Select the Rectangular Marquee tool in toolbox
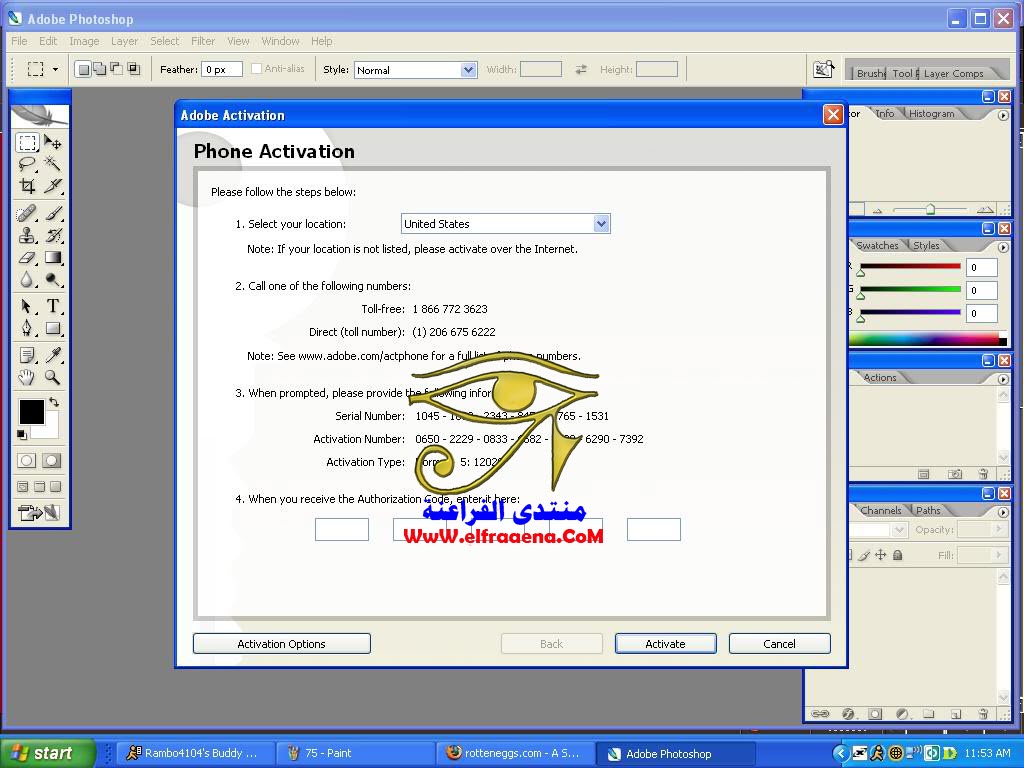The width and height of the screenshot is (1024, 768). pos(27,142)
